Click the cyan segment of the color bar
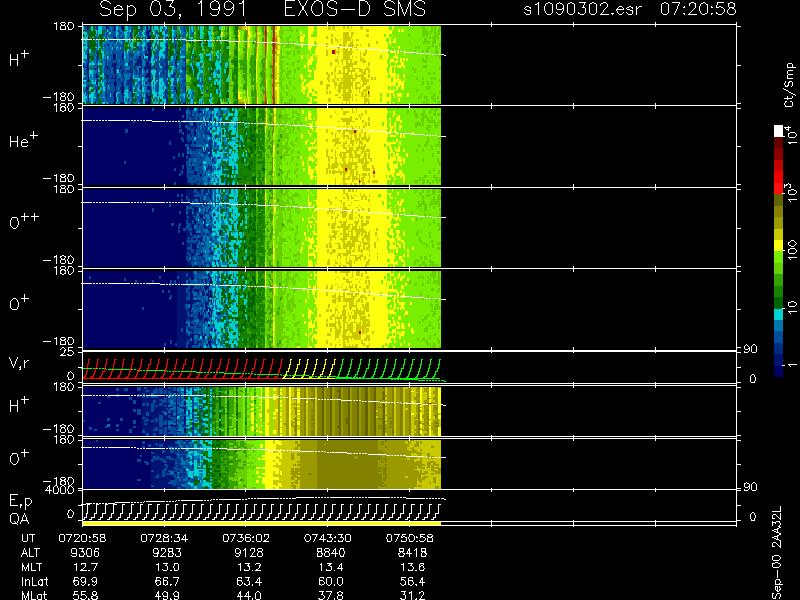The height and width of the screenshot is (600, 800). click(x=779, y=314)
